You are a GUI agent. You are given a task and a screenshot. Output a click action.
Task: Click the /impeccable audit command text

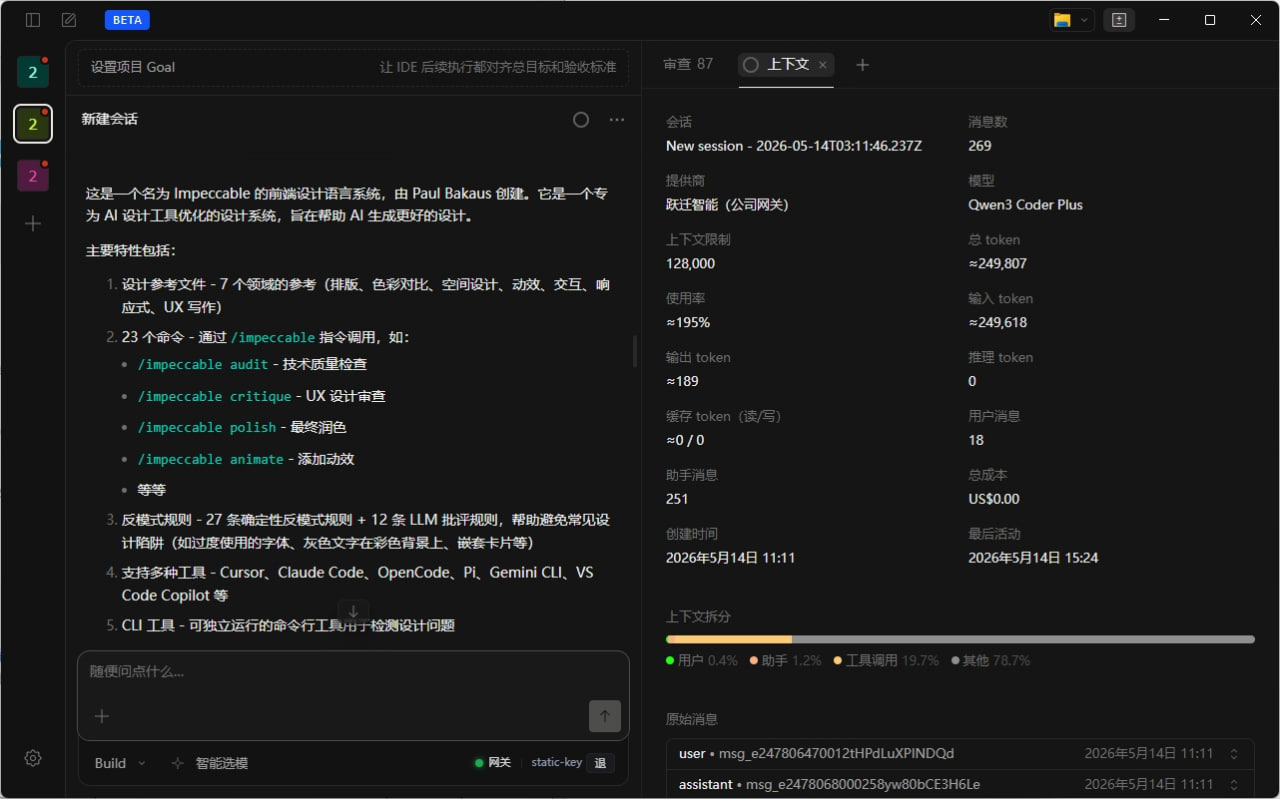[x=203, y=364]
